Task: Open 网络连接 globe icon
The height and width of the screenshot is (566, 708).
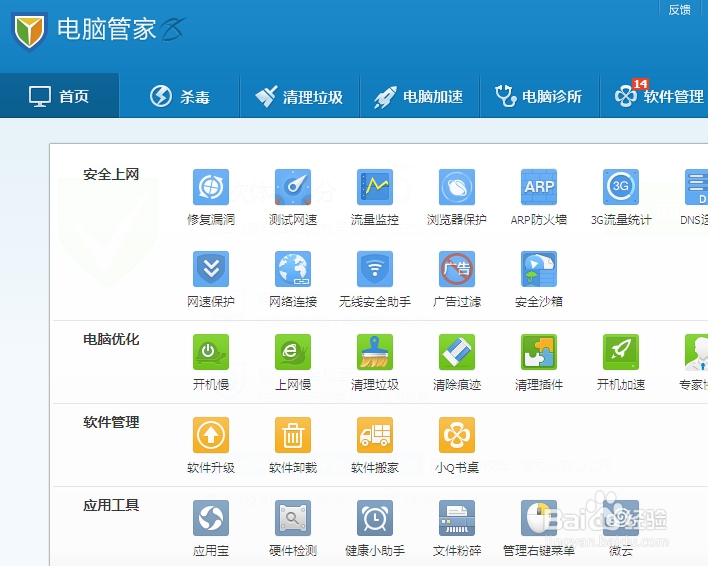Action: click(x=293, y=269)
